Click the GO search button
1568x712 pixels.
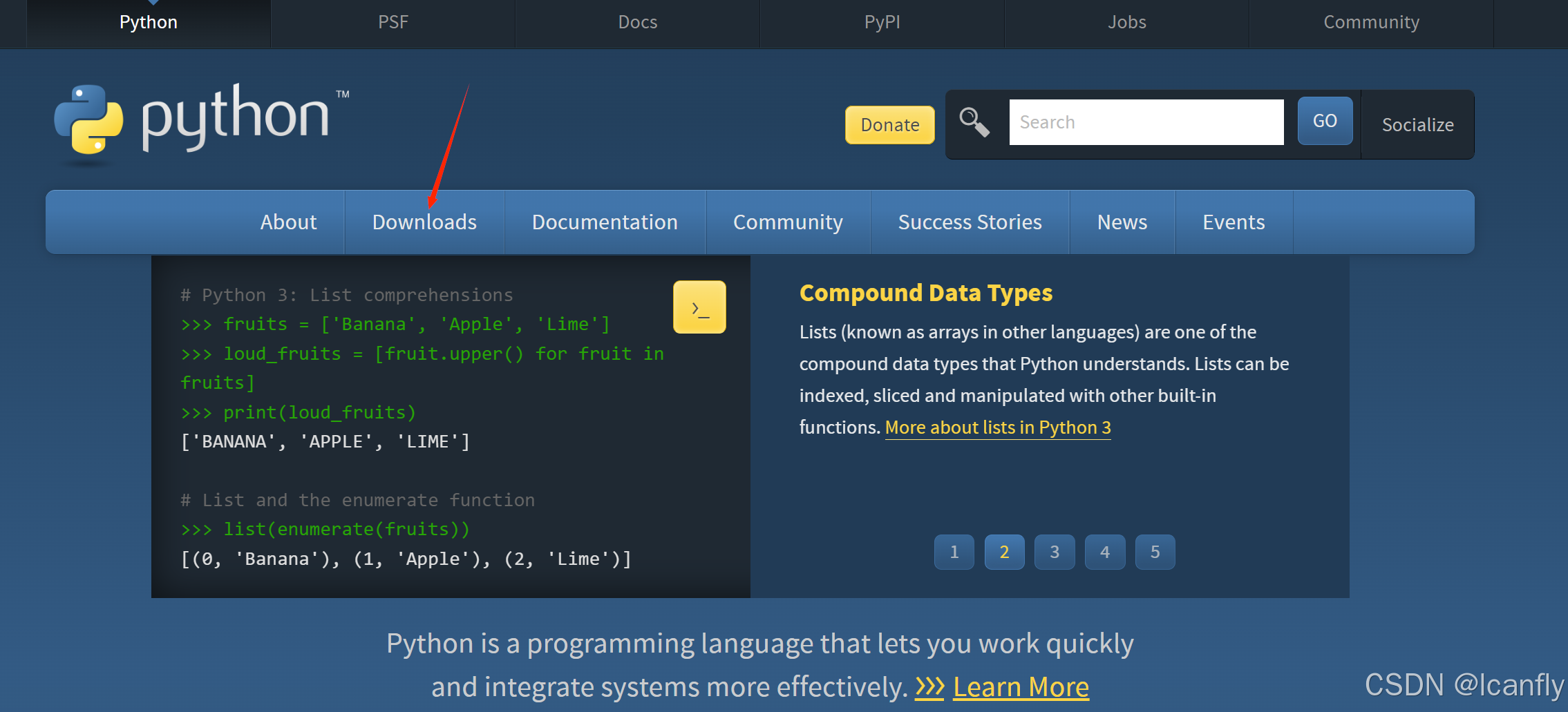pos(1325,121)
